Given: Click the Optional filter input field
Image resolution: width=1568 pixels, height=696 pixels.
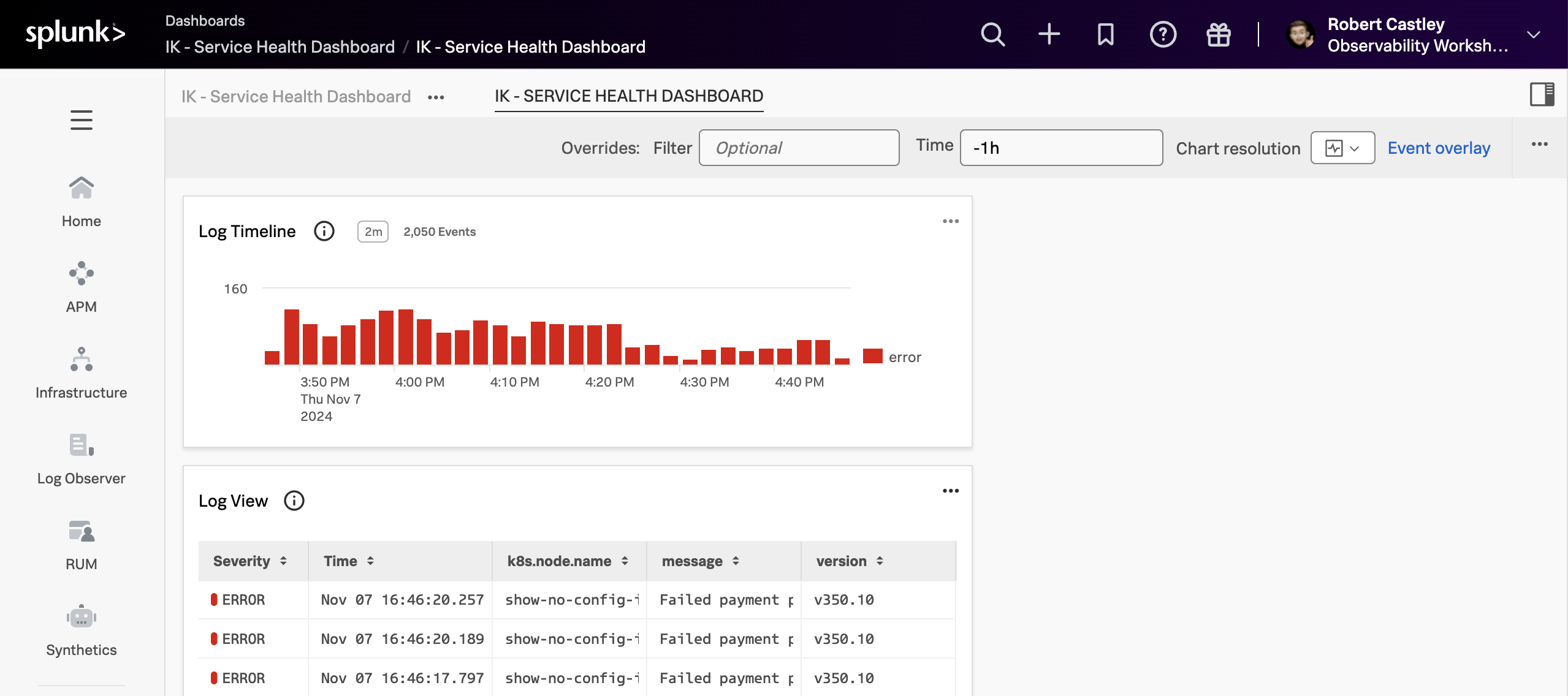Looking at the screenshot, I should (x=798, y=147).
